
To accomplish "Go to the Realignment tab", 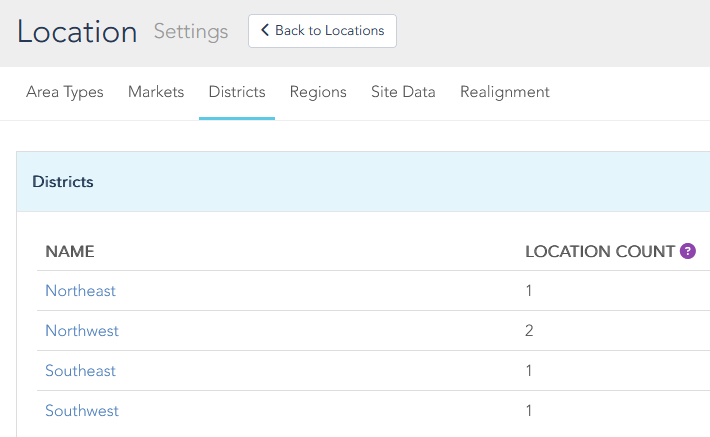I will pos(505,92).
